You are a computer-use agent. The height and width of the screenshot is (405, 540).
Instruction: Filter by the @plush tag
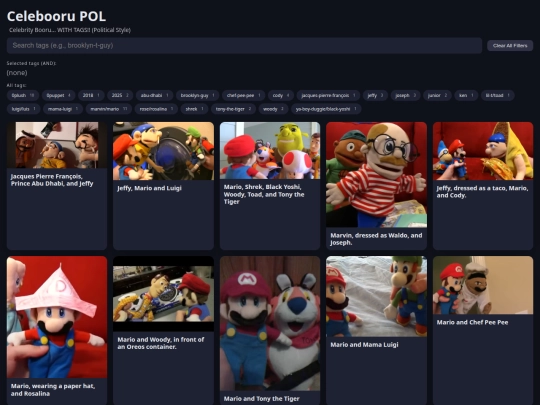click(23, 95)
